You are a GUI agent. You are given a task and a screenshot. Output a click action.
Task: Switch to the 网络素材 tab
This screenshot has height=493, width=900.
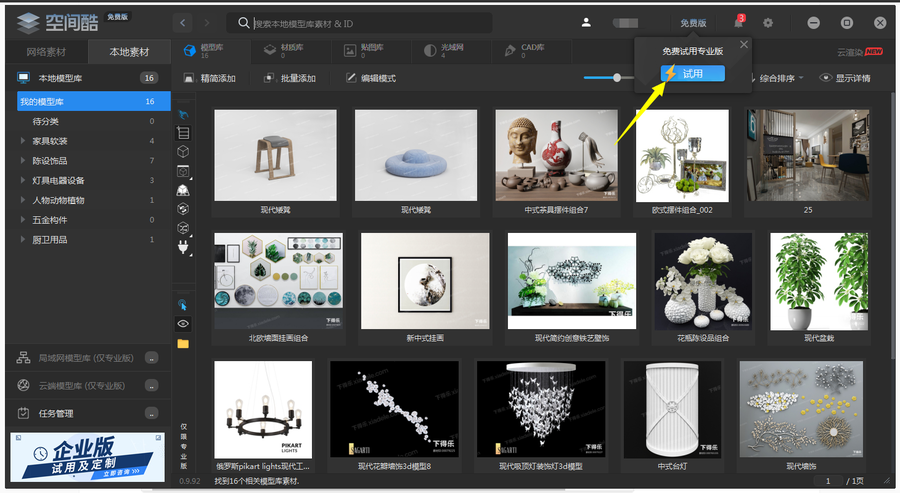tap(46, 52)
